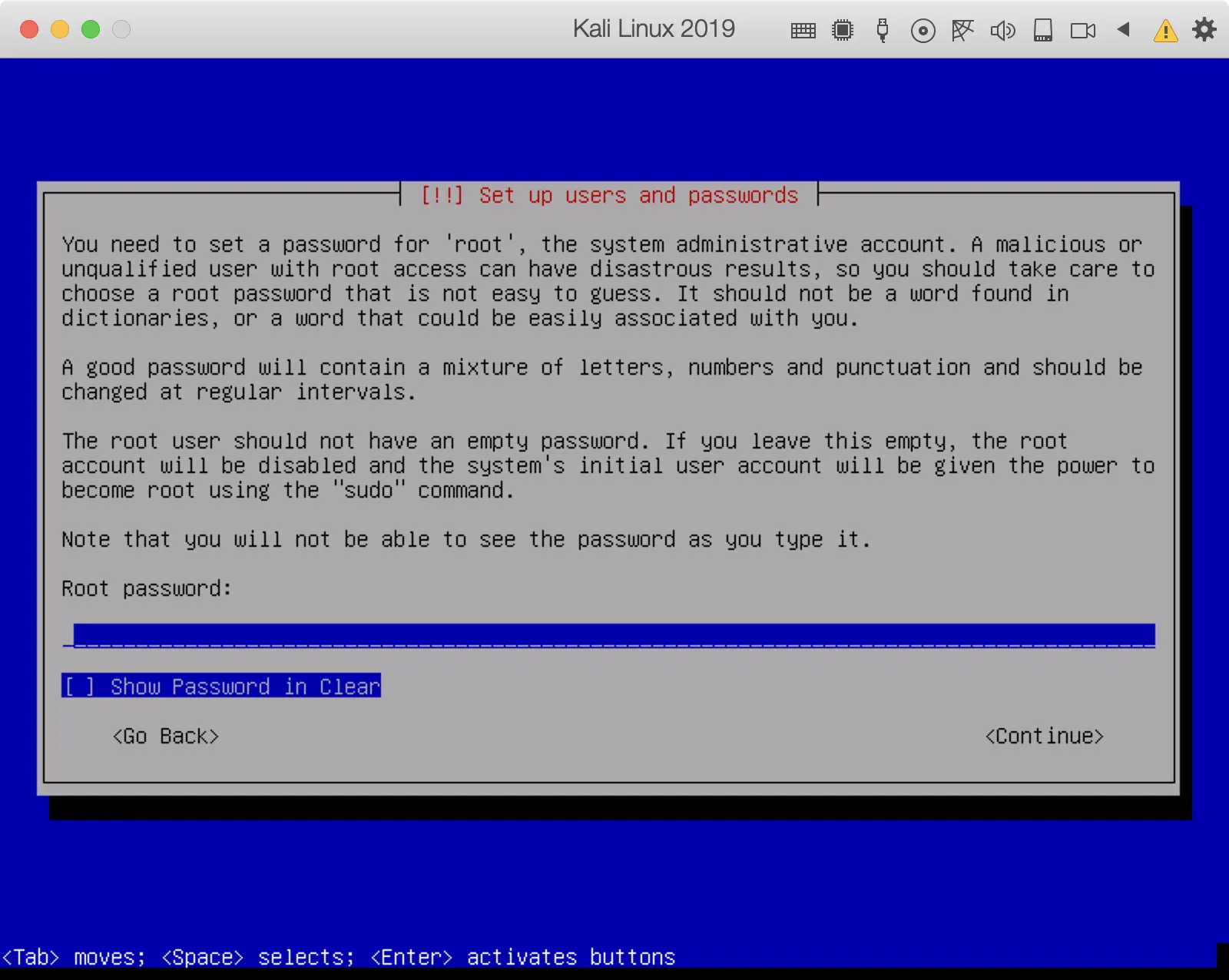1229x980 pixels.
Task: Click the video camera icon
Action: tap(1083, 31)
